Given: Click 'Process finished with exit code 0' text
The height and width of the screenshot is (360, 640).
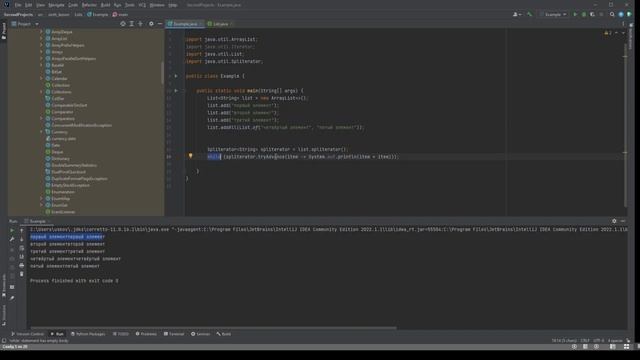Looking at the screenshot, I should pyautogui.click(x=74, y=281).
